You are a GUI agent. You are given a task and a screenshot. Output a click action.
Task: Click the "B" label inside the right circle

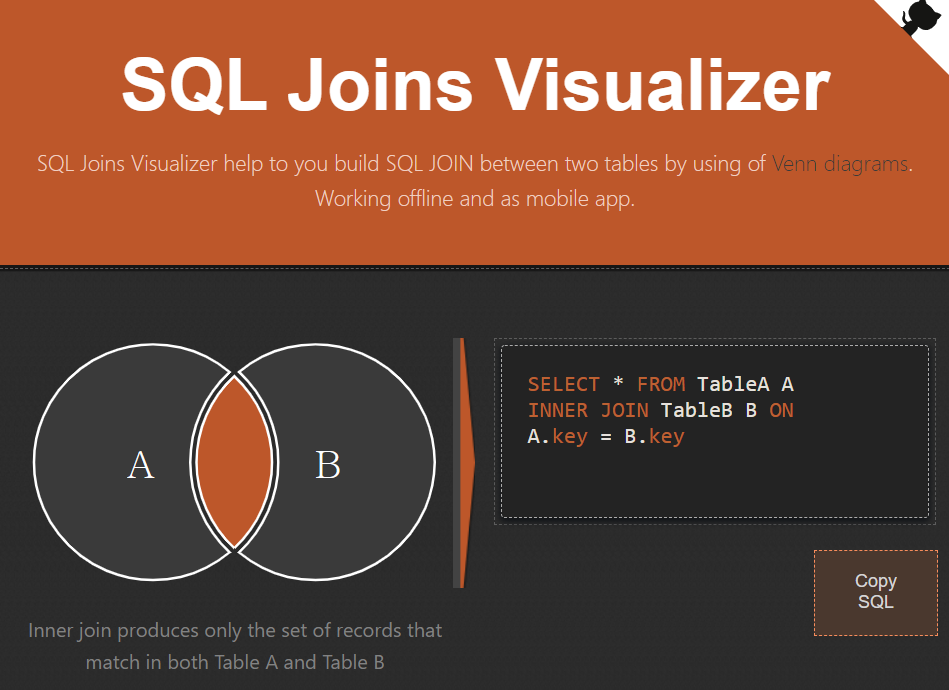click(x=327, y=465)
